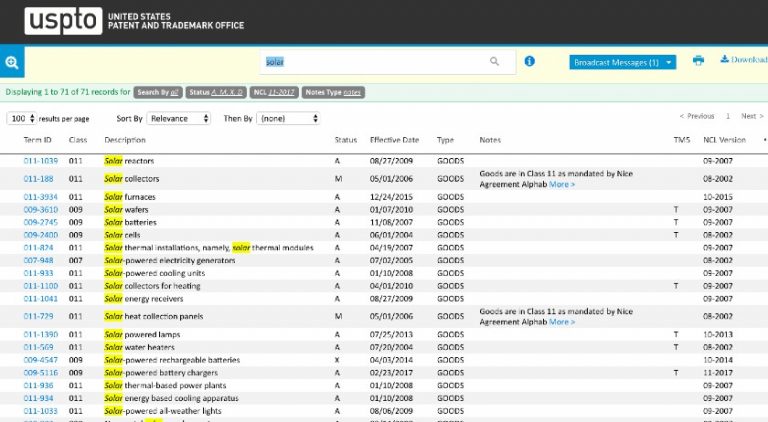This screenshot has height=422, width=768.
Task: Click the USPTO logo
Action: click(x=65, y=21)
